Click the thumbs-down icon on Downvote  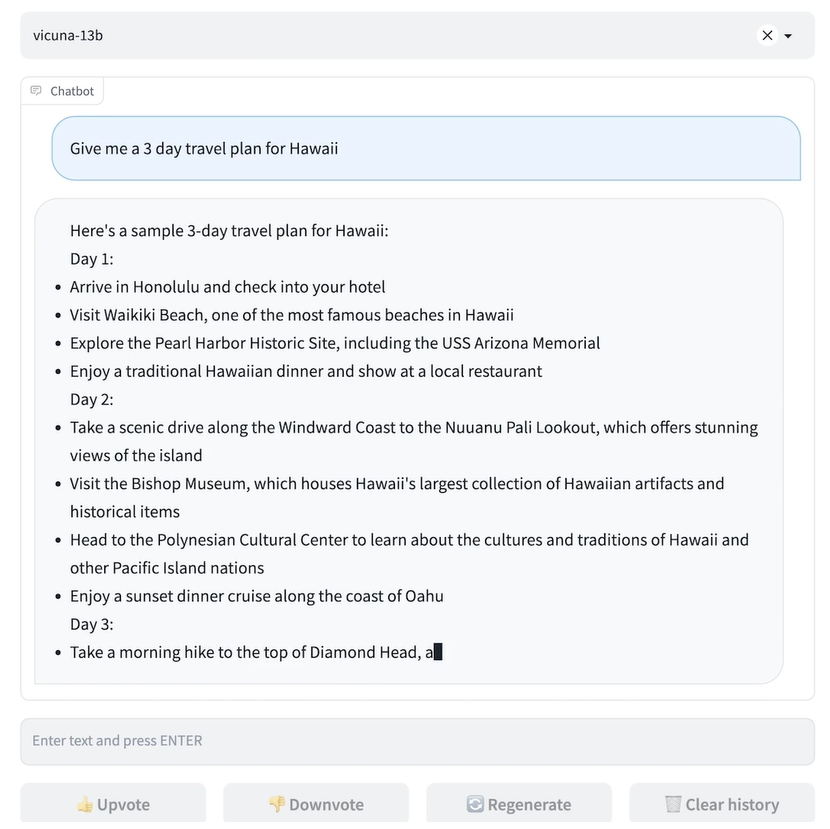[277, 805]
